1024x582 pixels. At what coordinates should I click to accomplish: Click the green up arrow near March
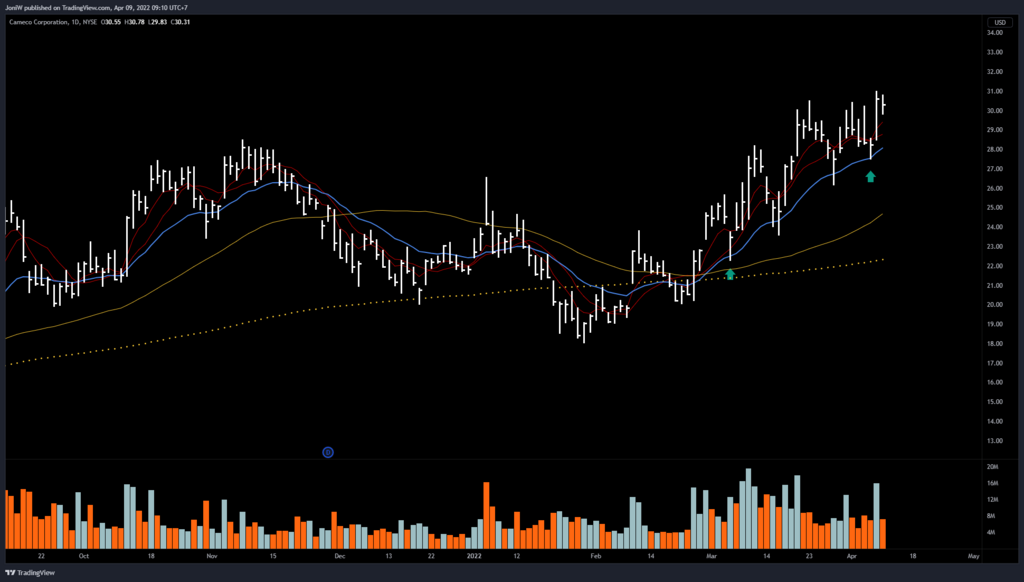coord(730,273)
